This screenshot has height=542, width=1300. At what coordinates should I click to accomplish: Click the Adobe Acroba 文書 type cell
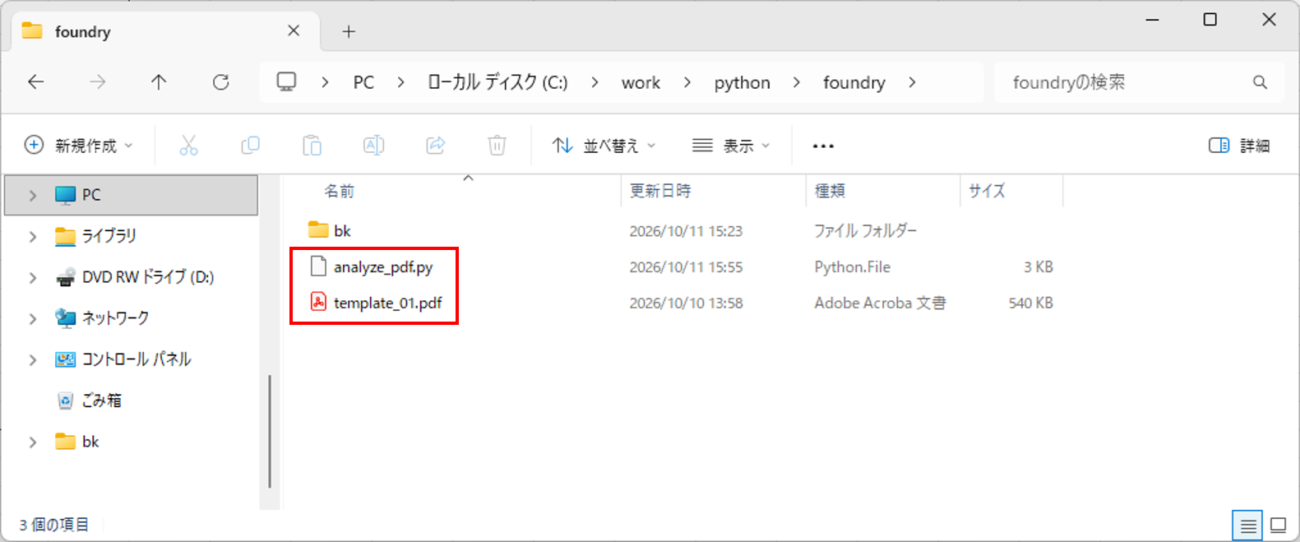(x=880, y=302)
